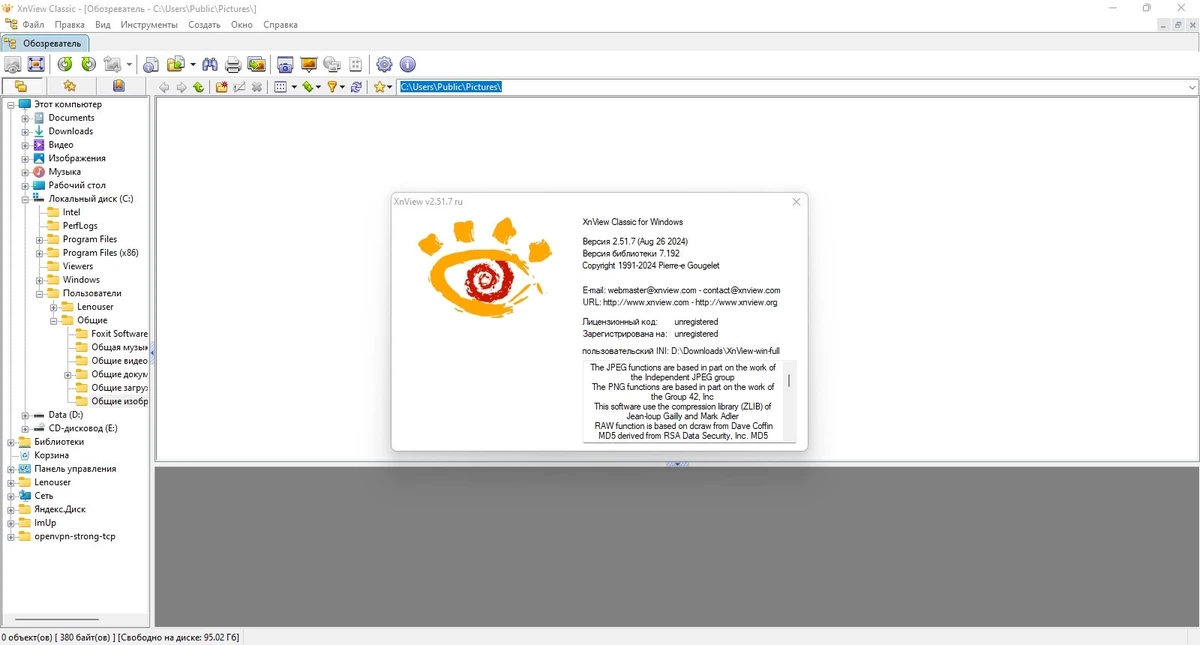Viewport: 1200px width, 645px height.
Task: Open the Файл menu
Action: [32, 24]
